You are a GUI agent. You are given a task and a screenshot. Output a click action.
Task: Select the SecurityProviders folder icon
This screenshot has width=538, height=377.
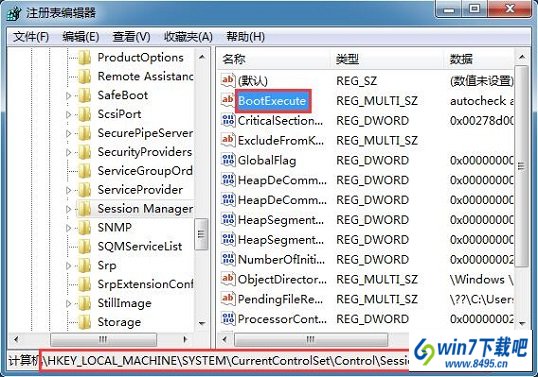[84, 152]
